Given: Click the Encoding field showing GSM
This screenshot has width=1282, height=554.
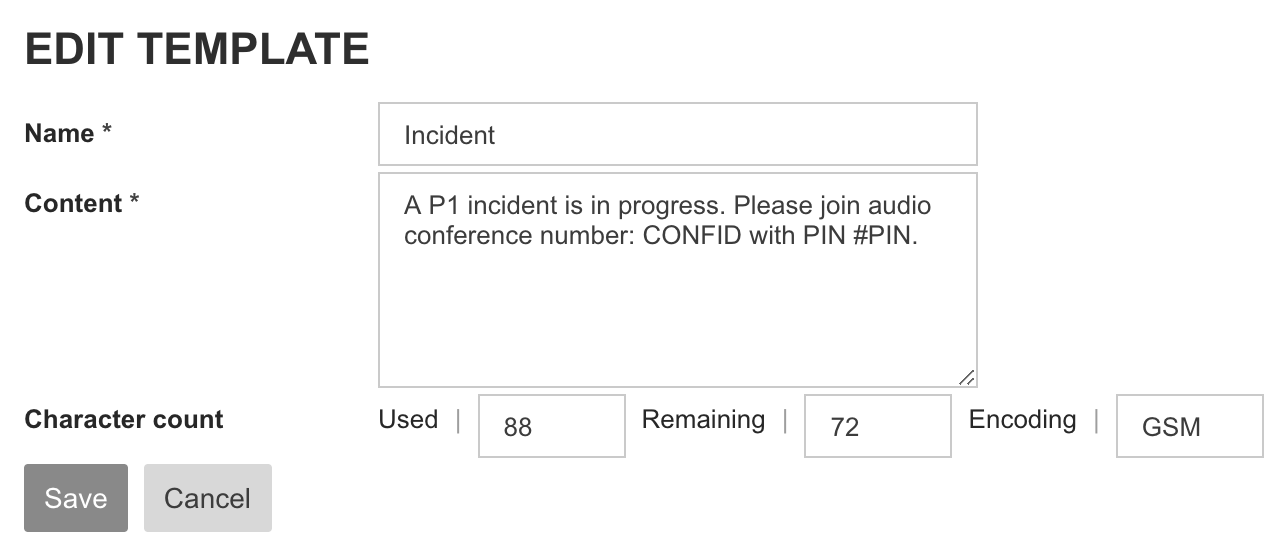Looking at the screenshot, I should (x=1189, y=426).
